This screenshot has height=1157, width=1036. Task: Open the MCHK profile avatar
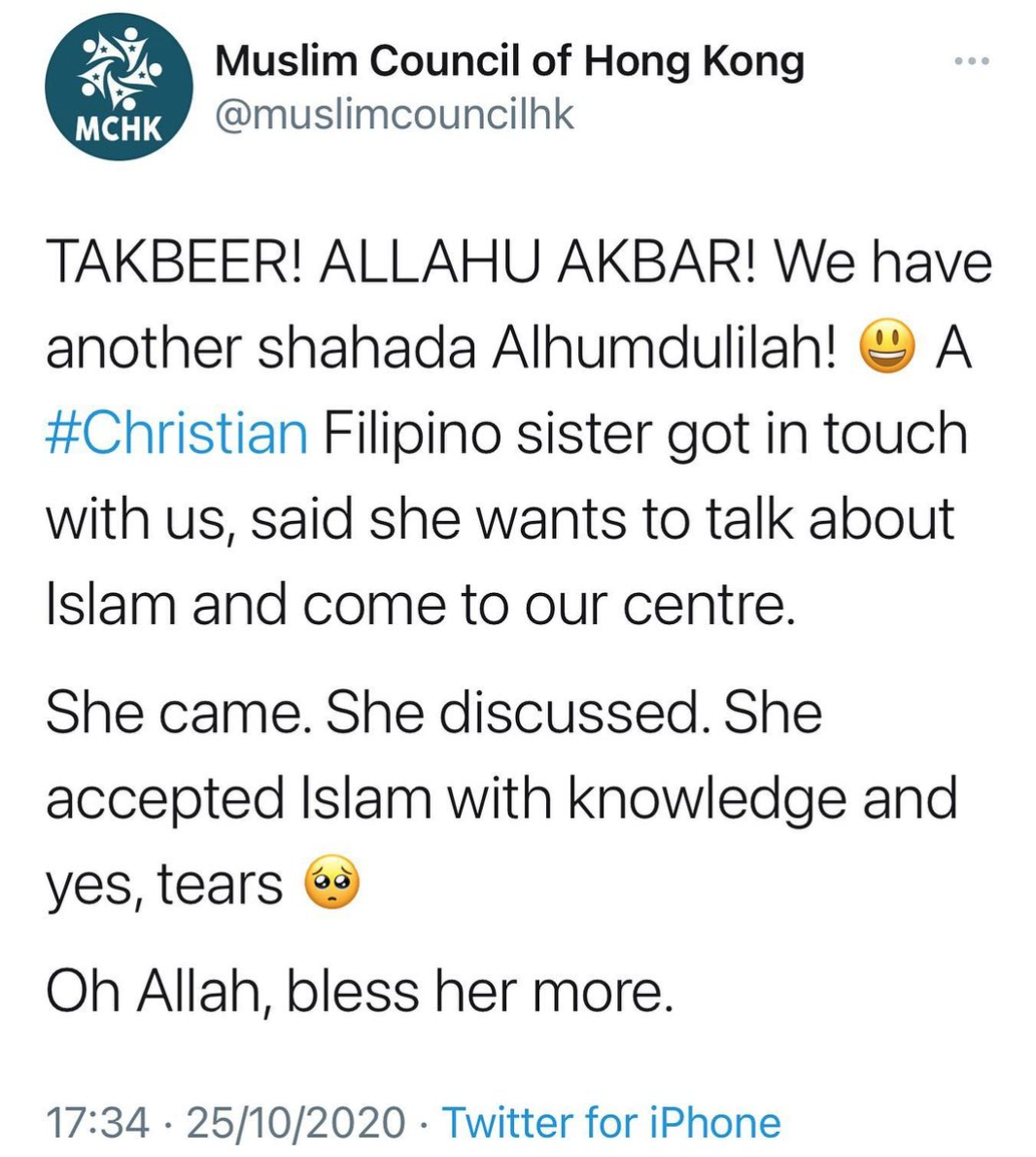(119, 86)
